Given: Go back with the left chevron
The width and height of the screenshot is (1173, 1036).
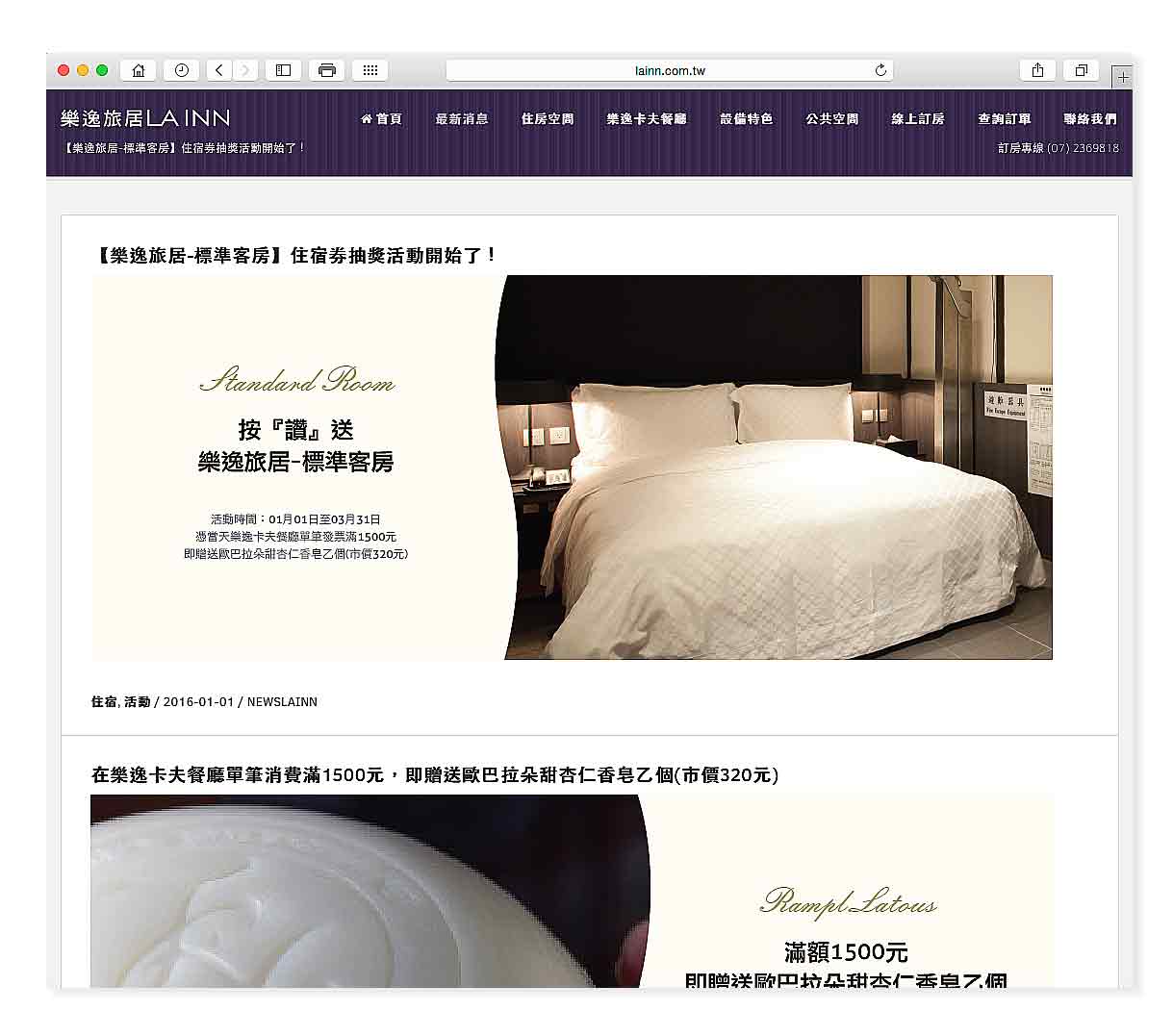Looking at the screenshot, I should (219, 70).
